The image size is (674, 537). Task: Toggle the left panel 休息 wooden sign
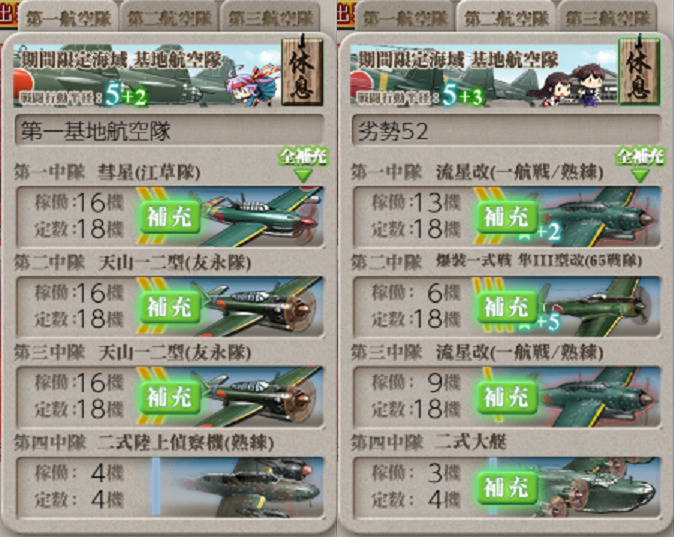pyautogui.click(x=302, y=71)
